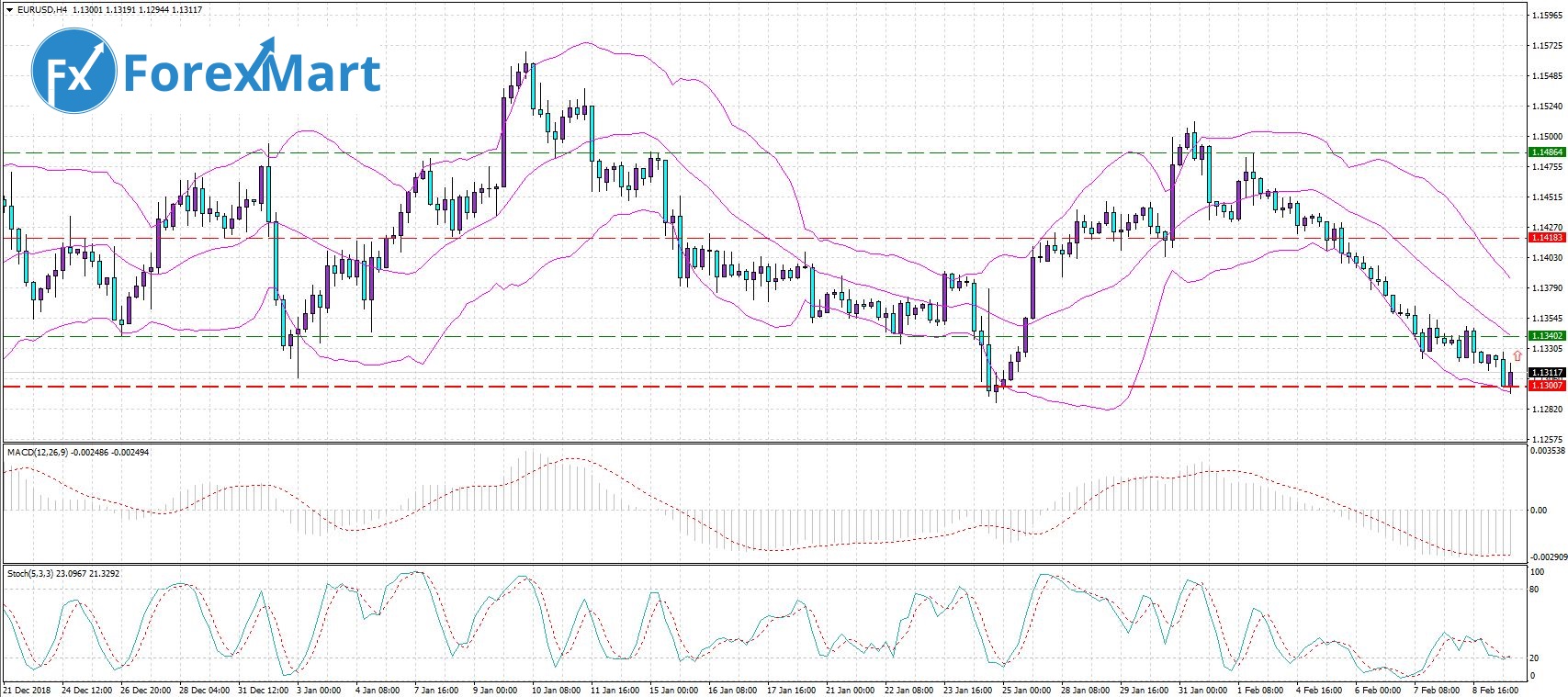1568x697 pixels.
Task: Click the 80 level on Stochastic scale
Action: pos(1535,590)
